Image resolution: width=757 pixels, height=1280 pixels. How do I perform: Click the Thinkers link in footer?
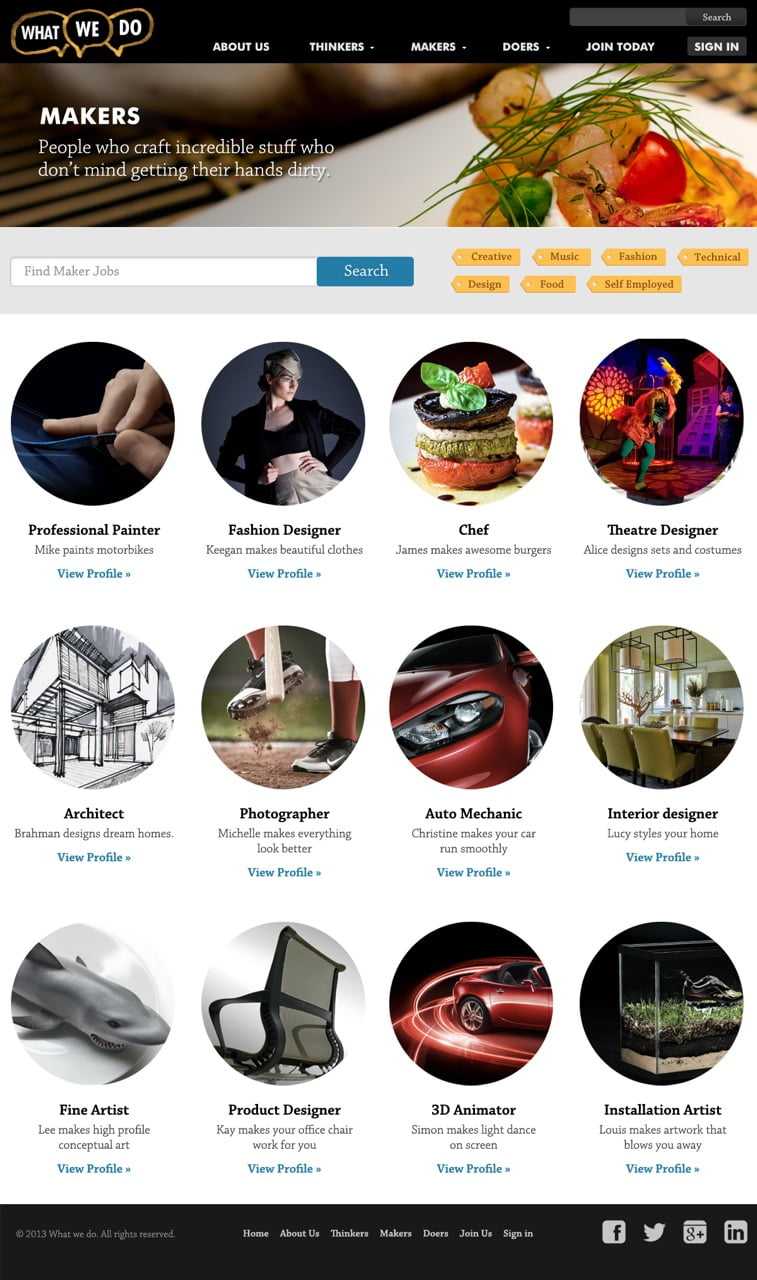pyautogui.click(x=349, y=1233)
